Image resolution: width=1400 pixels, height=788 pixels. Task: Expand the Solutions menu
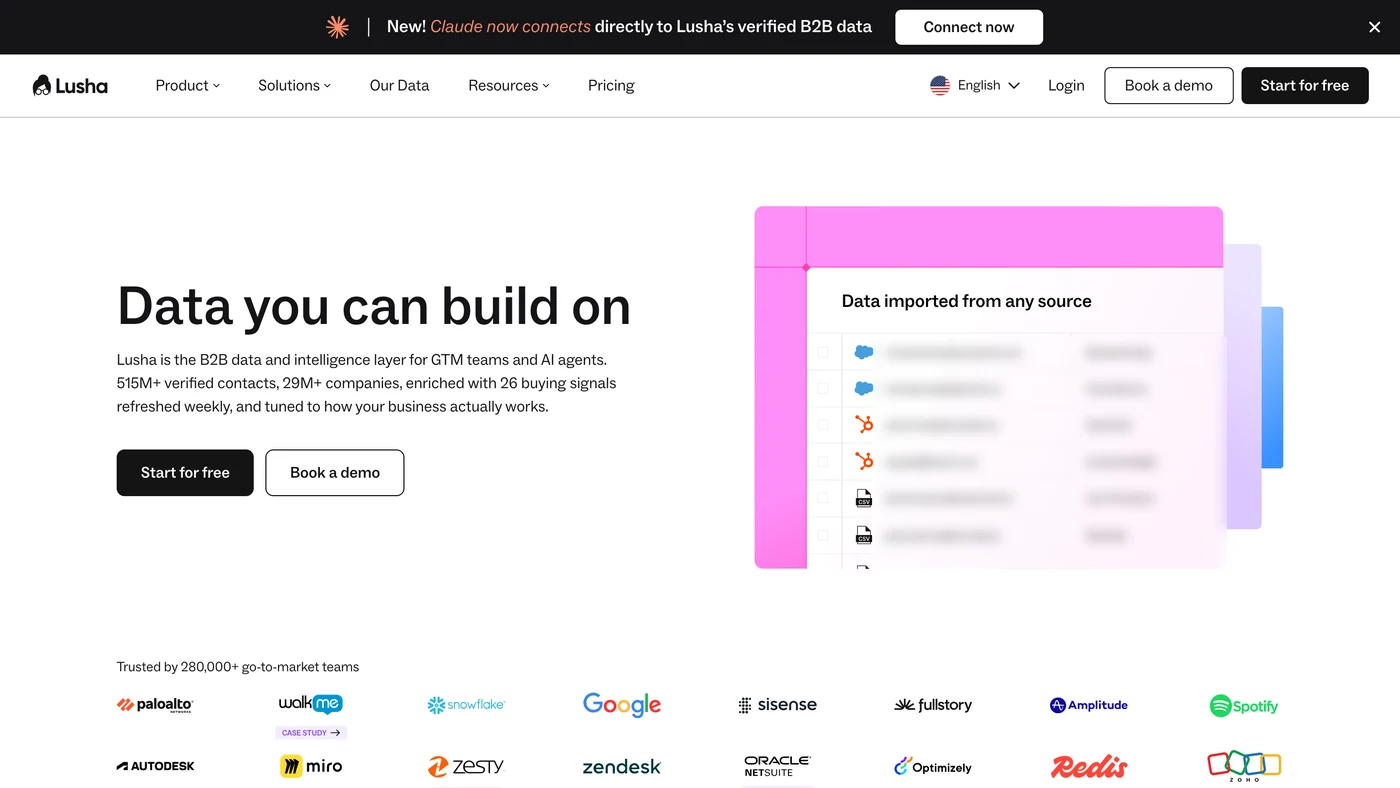click(x=294, y=85)
